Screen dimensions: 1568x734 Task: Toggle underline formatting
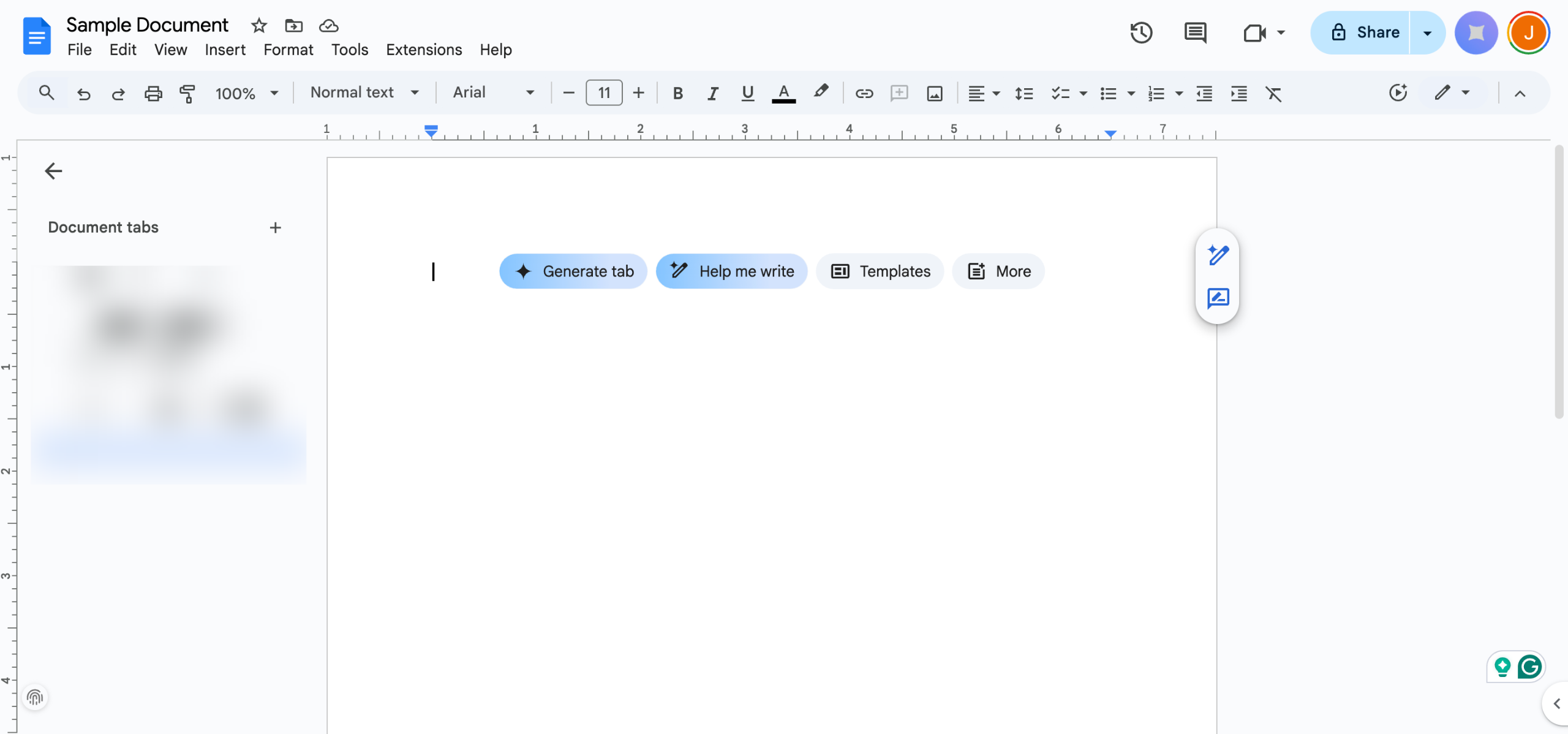(747, 93)
